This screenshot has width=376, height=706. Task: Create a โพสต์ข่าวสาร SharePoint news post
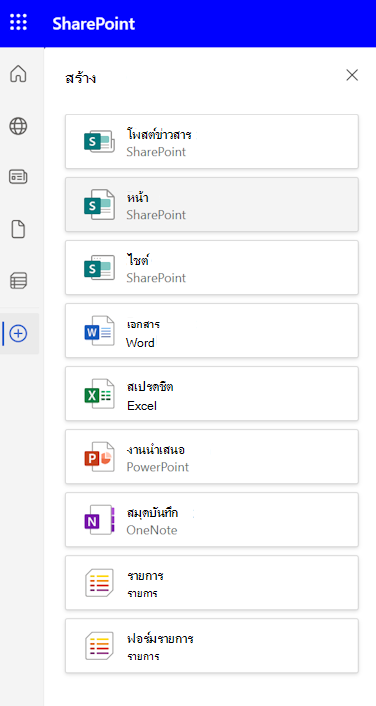pos(212,141)
